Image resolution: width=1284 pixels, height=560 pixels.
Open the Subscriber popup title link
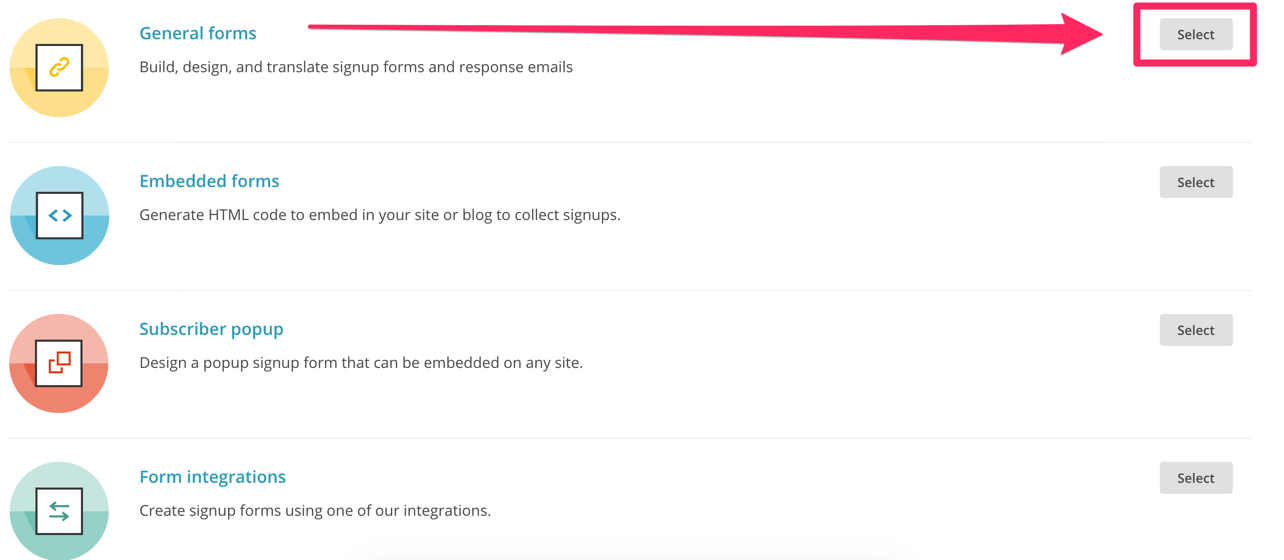(x=211, y=329)
